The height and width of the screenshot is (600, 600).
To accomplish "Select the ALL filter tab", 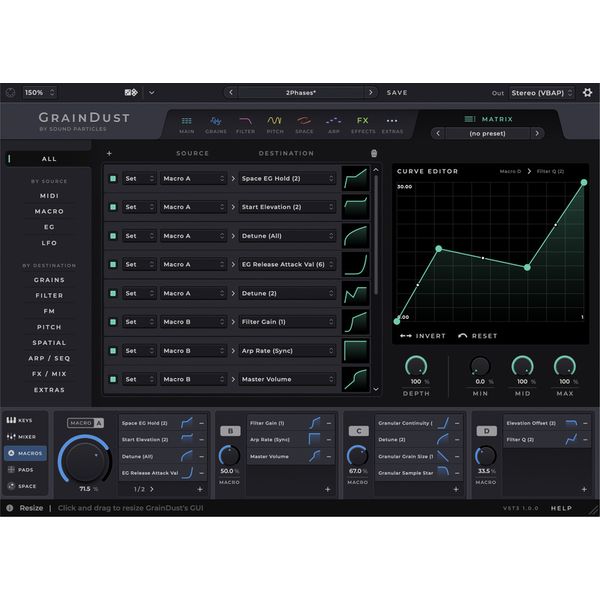I will coord(49,159).
